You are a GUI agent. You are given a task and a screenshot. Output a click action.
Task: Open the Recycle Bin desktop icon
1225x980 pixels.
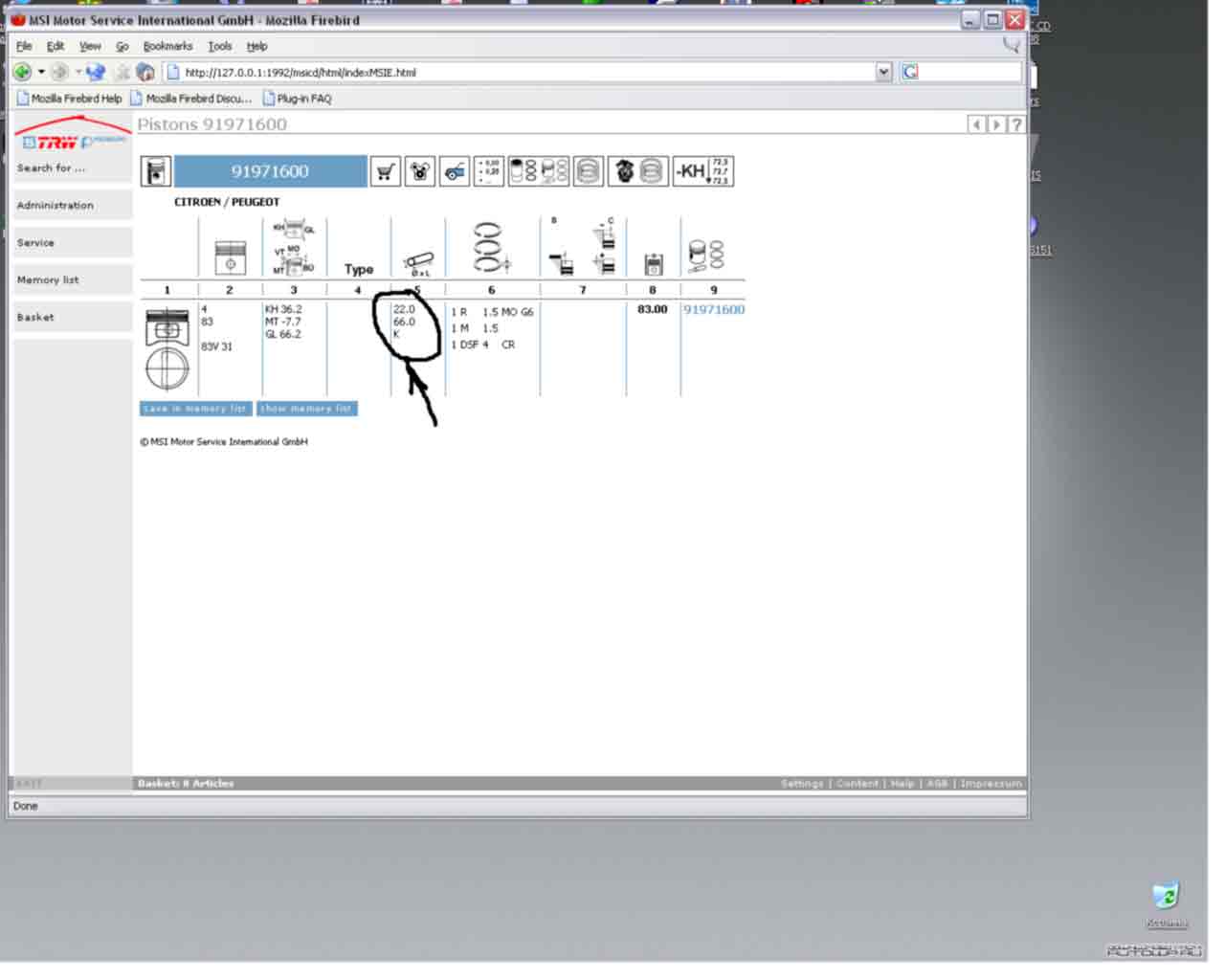[1167, 904]
